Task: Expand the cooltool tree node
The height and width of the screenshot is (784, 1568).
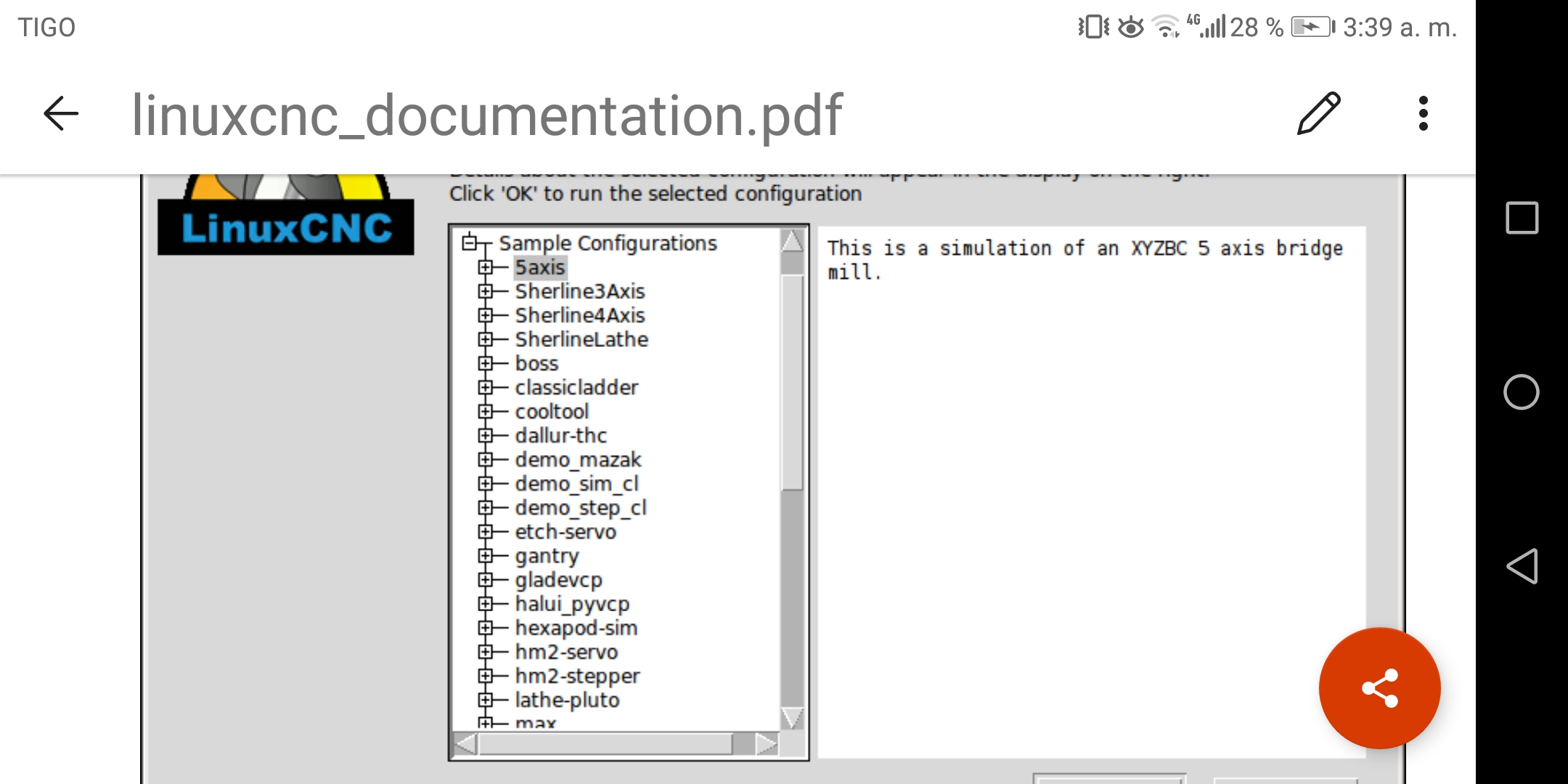Action: click(x=486, y=411)
